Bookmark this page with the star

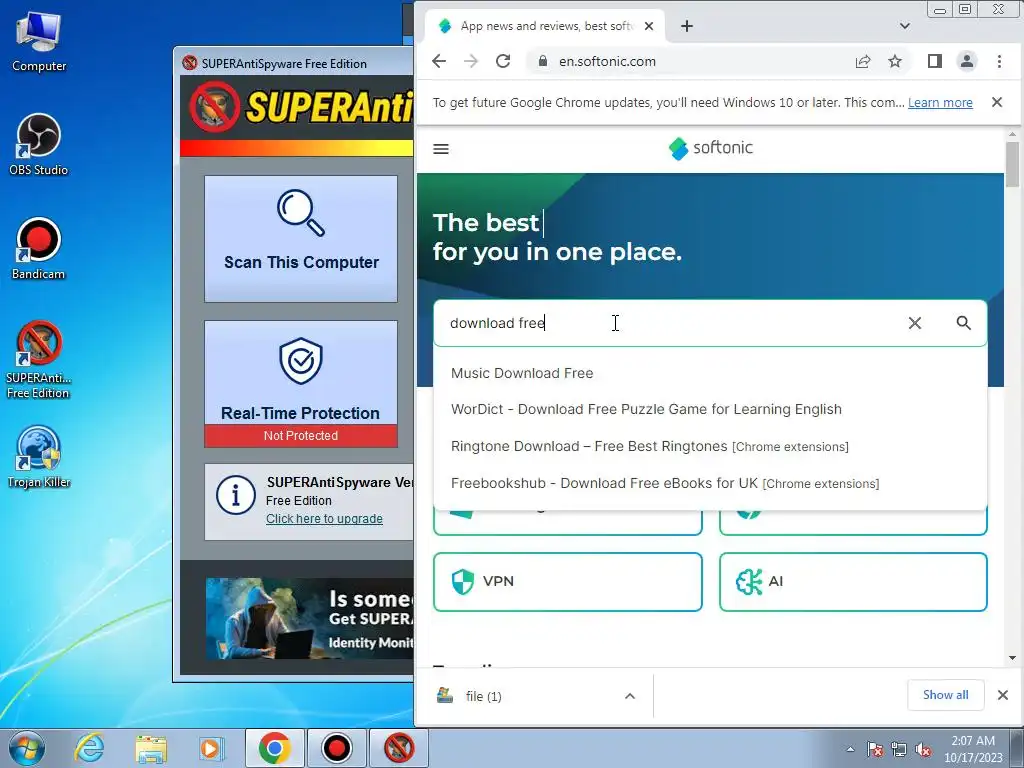(x=895, y=61)
